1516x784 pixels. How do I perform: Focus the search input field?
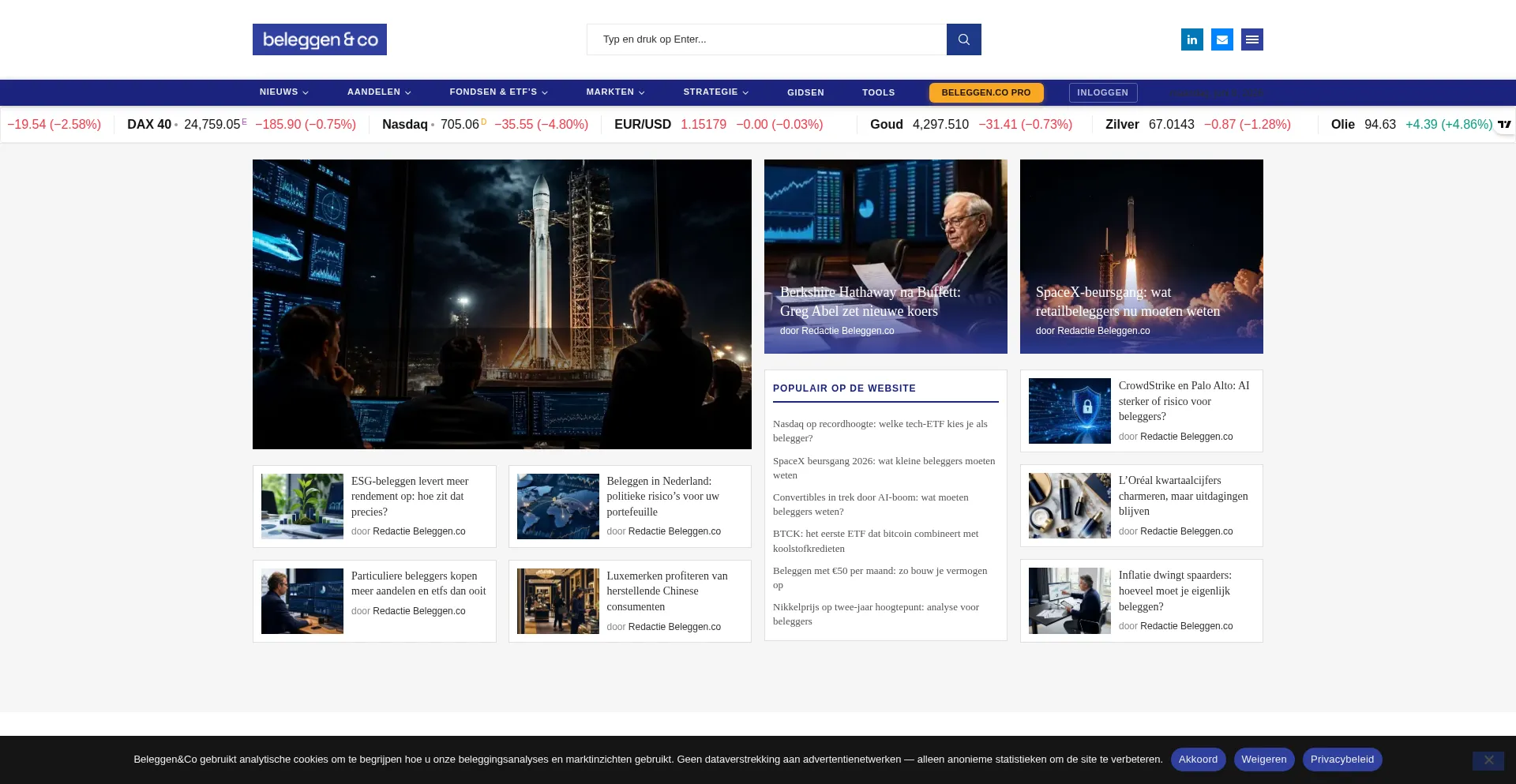tap(767, 39)
